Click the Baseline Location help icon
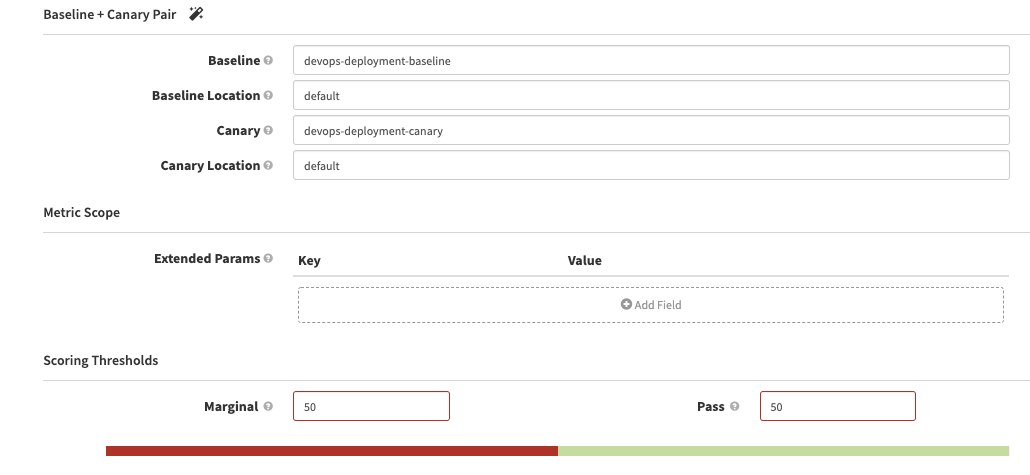 268,96
